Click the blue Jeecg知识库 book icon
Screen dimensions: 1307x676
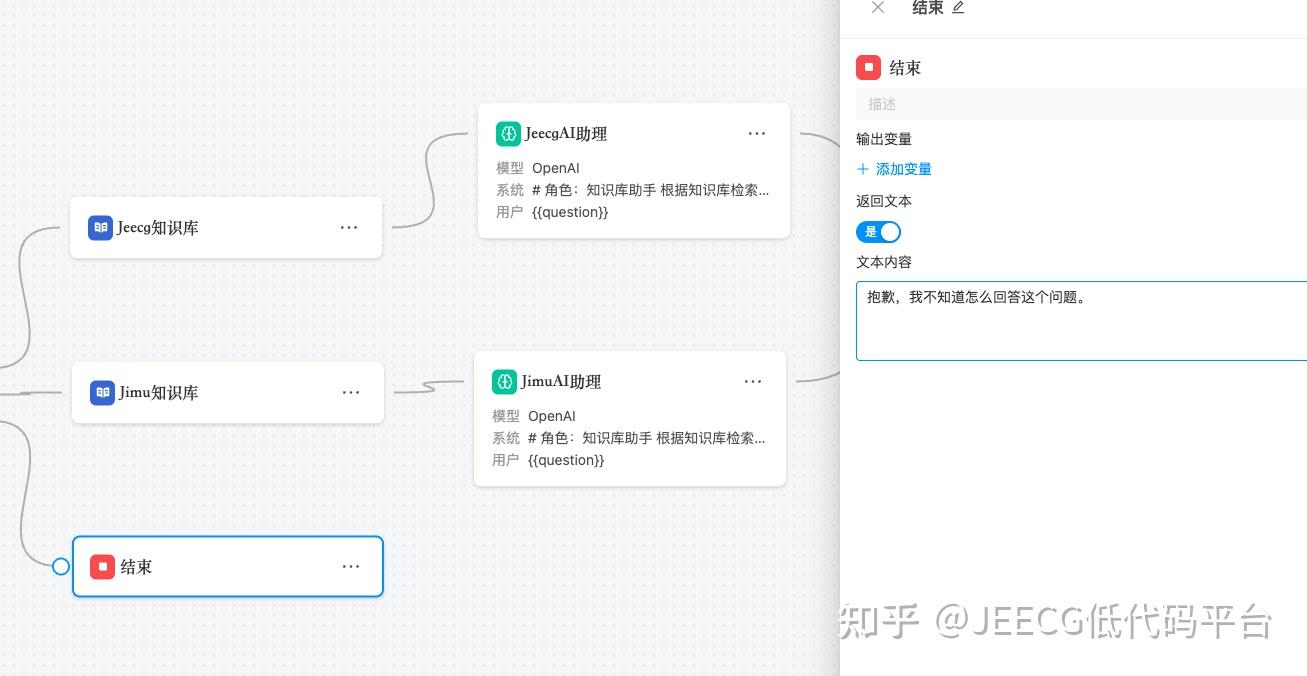[100, 227]
